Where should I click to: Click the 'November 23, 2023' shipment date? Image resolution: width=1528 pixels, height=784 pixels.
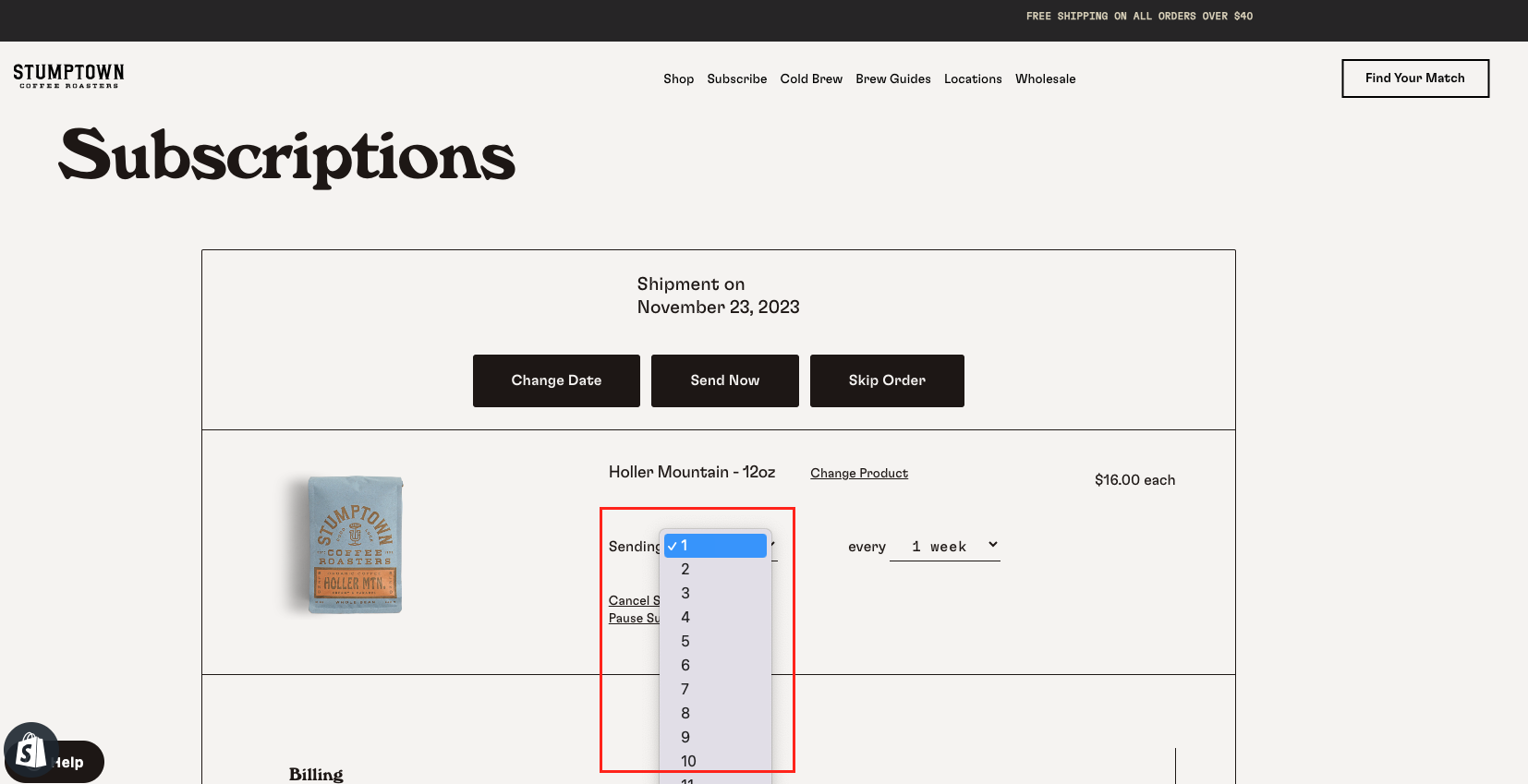718,308
